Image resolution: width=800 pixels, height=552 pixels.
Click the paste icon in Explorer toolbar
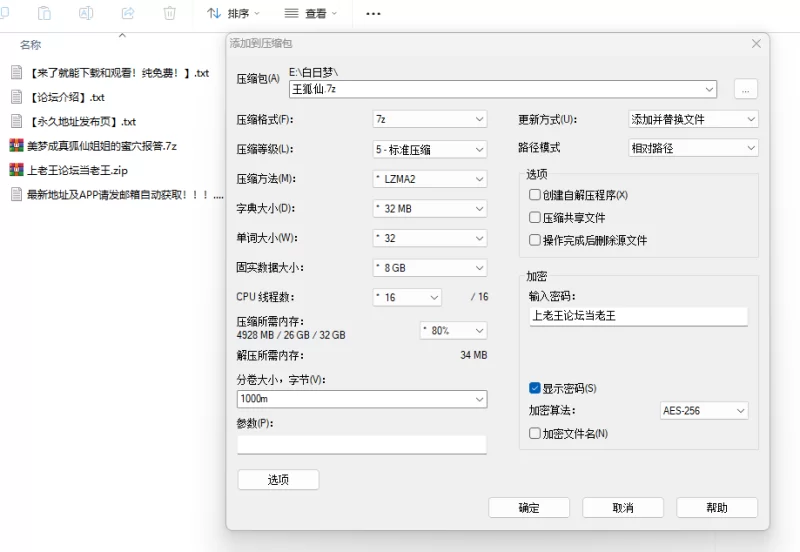tap(44, 13)
